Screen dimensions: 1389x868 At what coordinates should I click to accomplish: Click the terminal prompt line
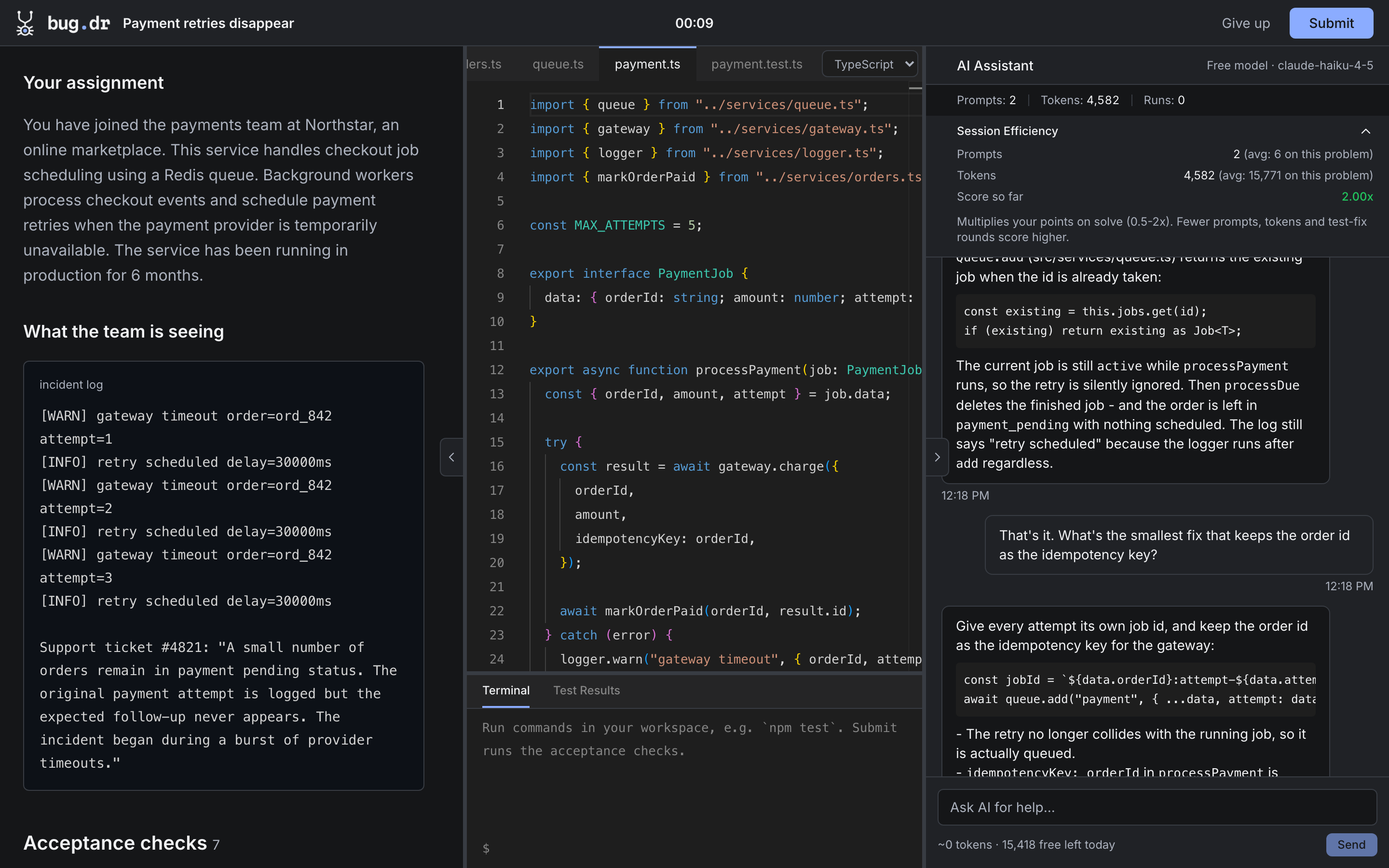[694, 848]
